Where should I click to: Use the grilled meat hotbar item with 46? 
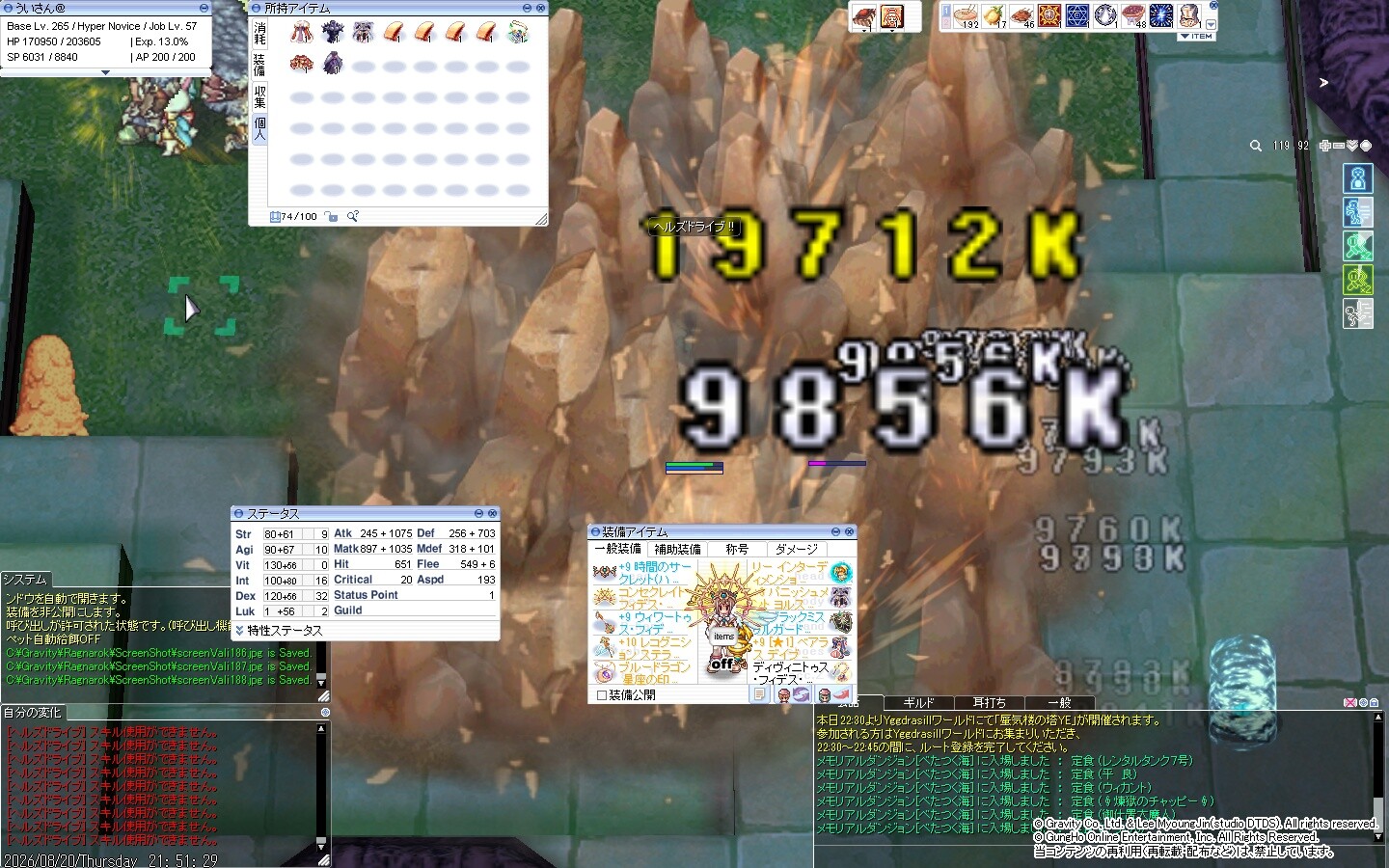pos(1022,15)
